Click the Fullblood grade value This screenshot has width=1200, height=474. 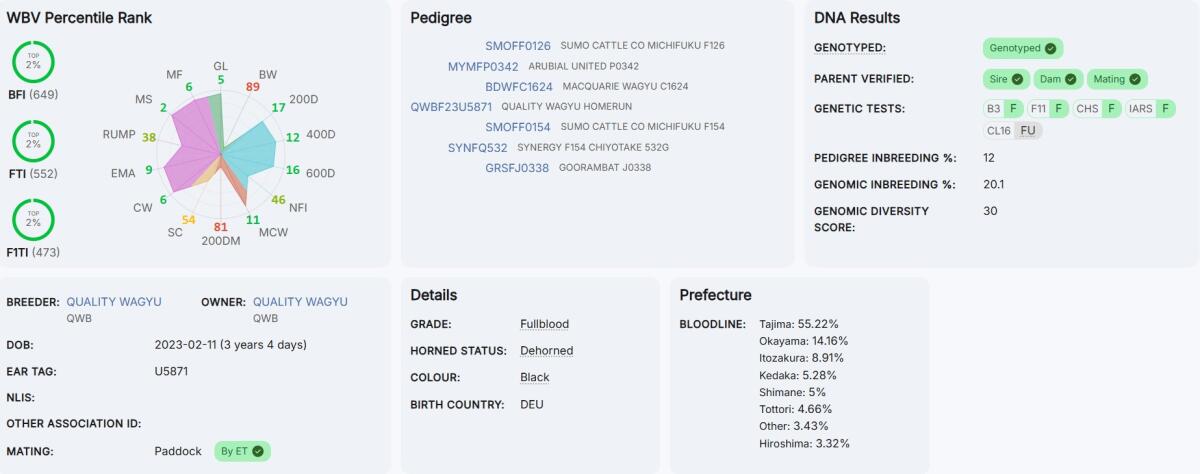tap(545, 324)
